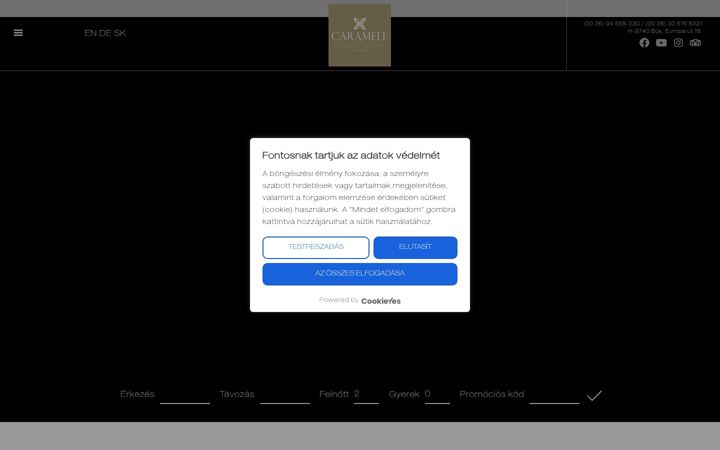The height and width of the screenshot is (450, 720).
Task: Select the Távozás date field
Action: click(x=285, y=395)
